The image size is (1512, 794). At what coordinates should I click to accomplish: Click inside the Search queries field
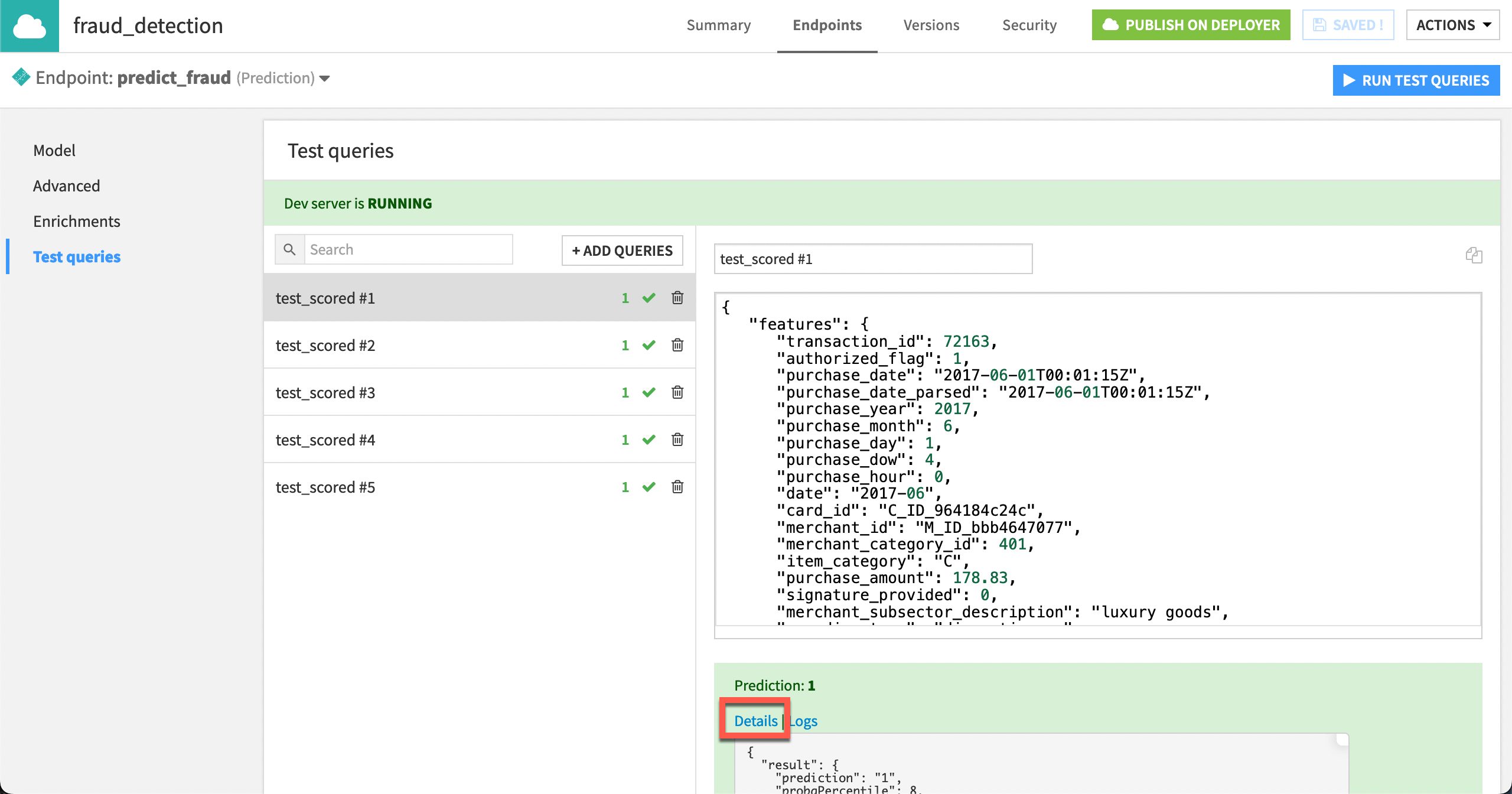[409, 249]
